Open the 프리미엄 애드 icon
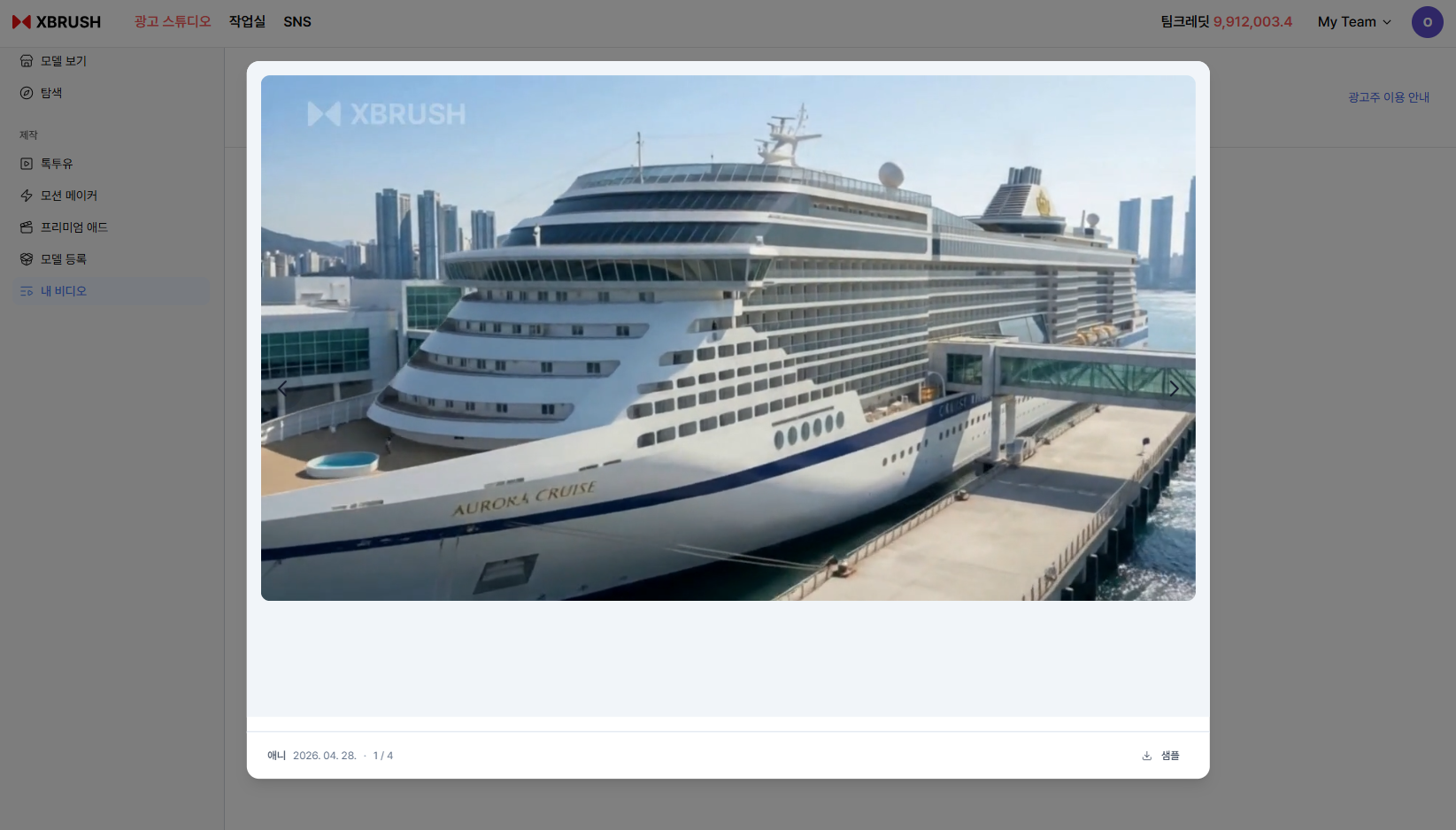1456x830 pixels. (x=27, y=227)
